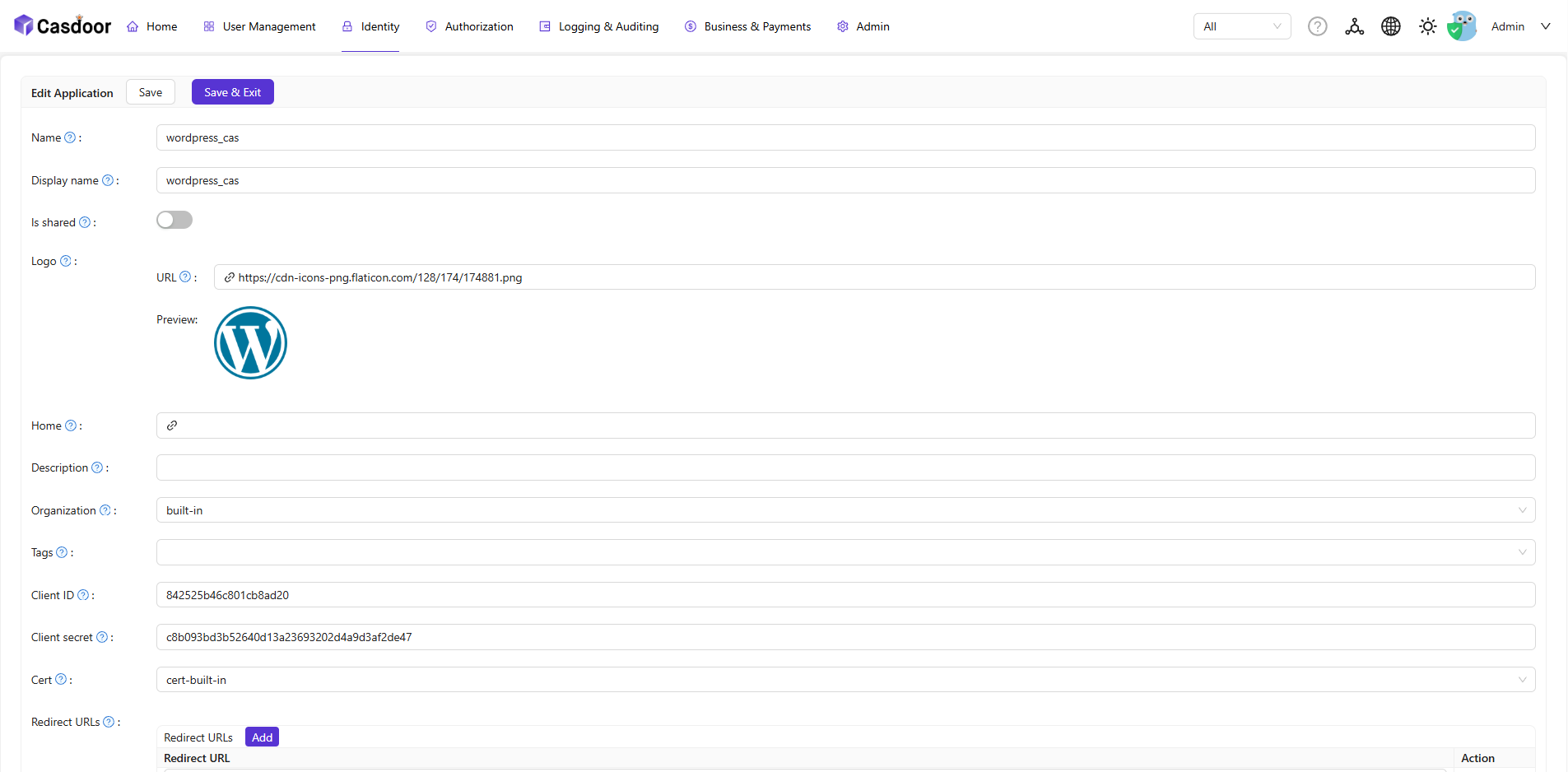Expand the Tags dropdown
Screen dimensions: 1568x772
coord(845,552)
